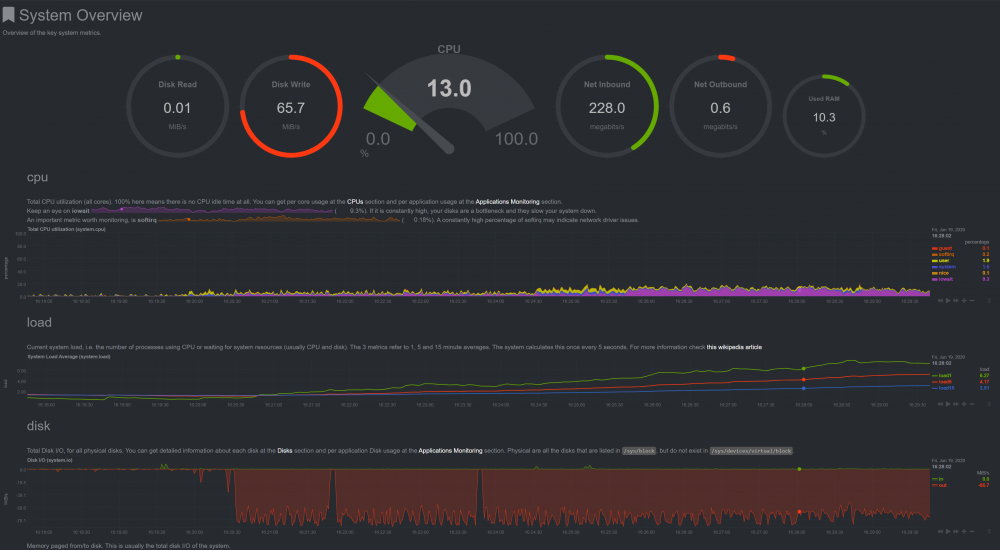Click the System Load Average chart area
The width and height of the screenshot is (1000, 550).
point(478,380)
